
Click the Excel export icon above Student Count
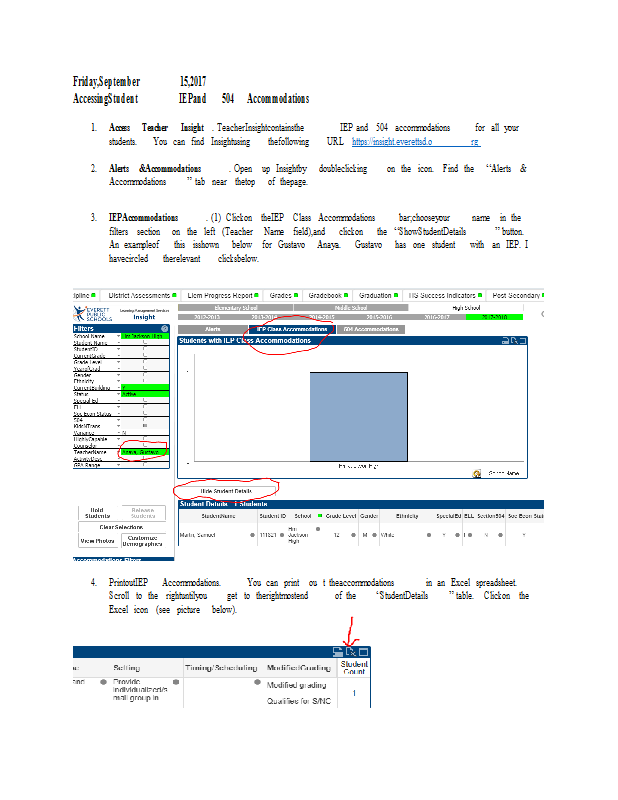point(351,652)
